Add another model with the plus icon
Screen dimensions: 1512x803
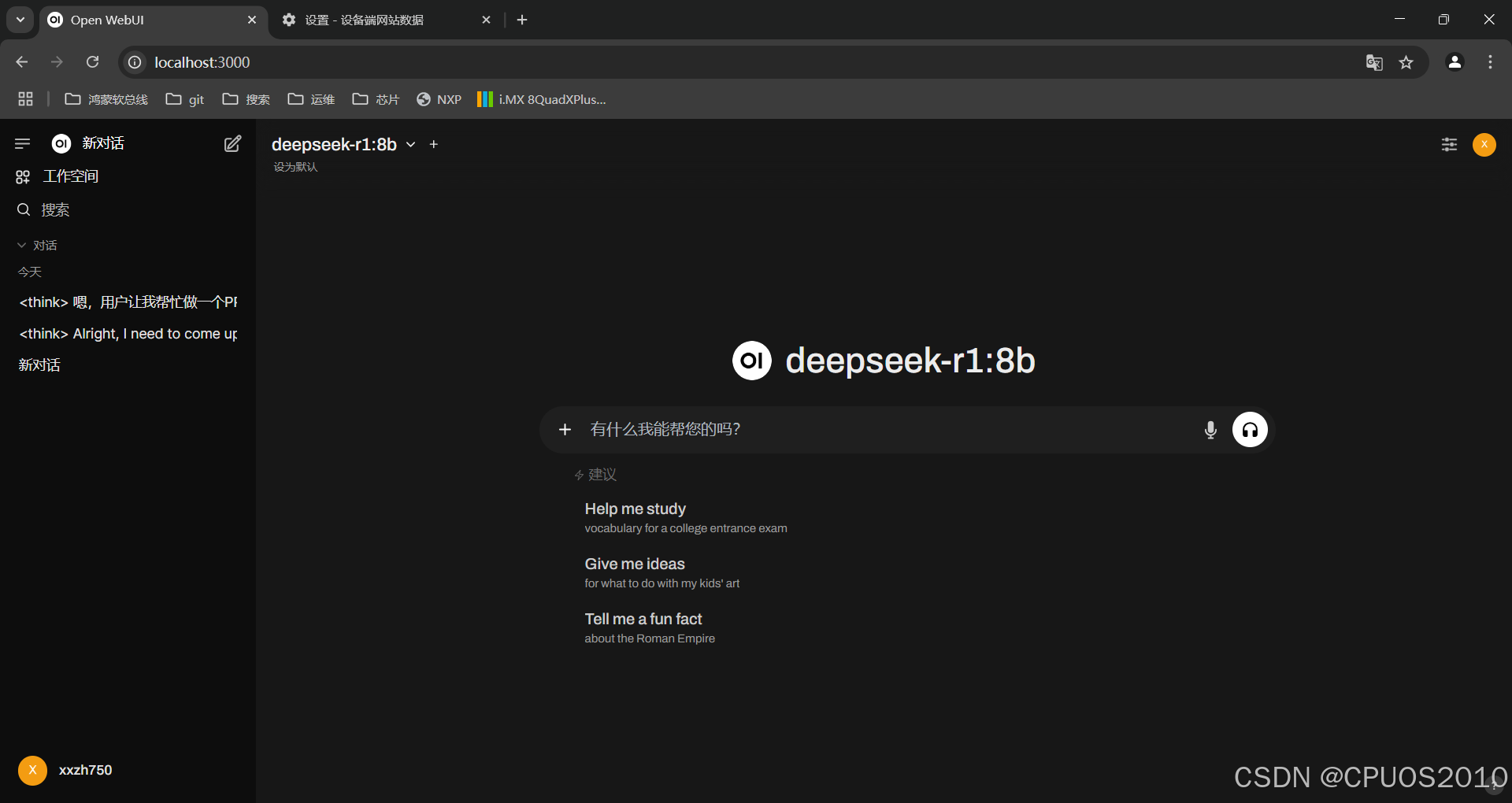pos(433,144)
